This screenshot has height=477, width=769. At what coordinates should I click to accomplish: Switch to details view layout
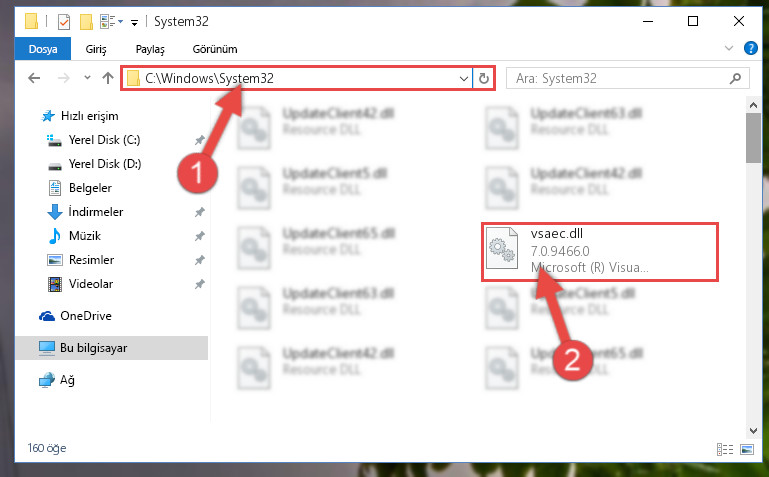(725, 449)
